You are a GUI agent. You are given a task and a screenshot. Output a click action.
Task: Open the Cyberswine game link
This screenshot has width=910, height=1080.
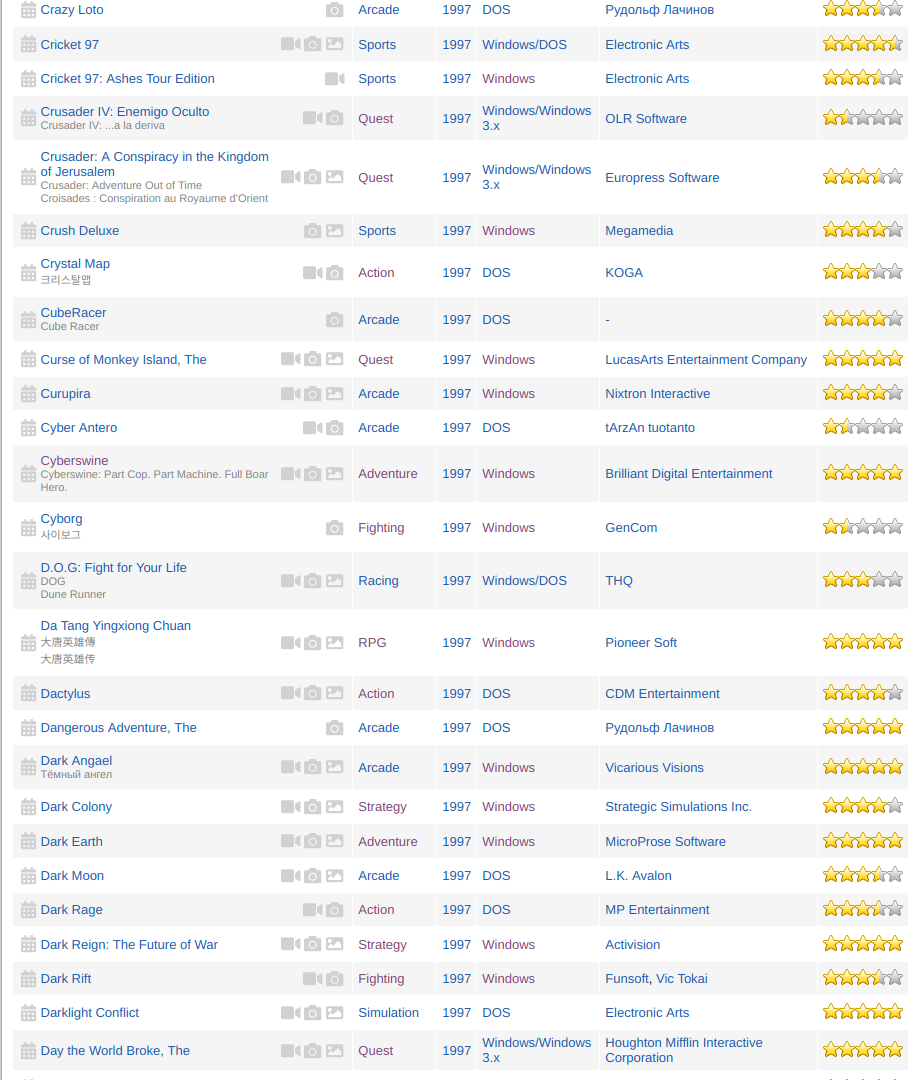[x=74, y=461]
